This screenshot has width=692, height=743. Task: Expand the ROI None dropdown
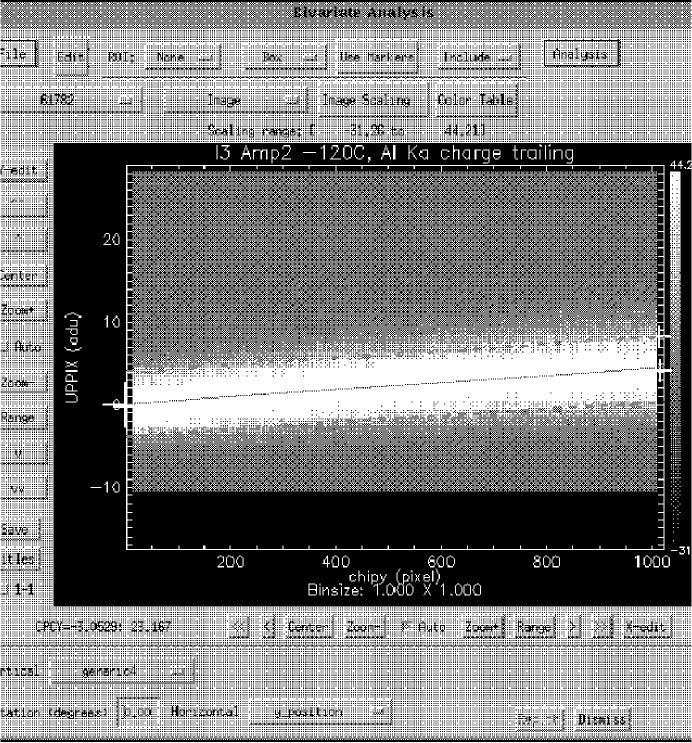pos(184,57)
